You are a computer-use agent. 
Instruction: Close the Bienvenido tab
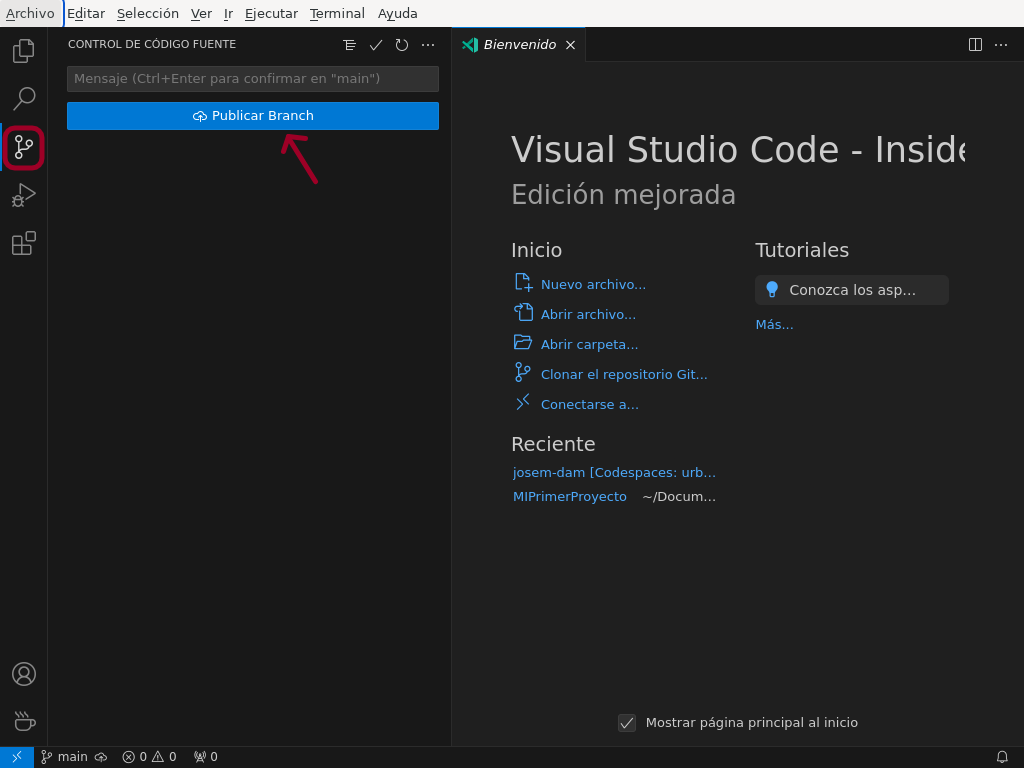(570, 44)
